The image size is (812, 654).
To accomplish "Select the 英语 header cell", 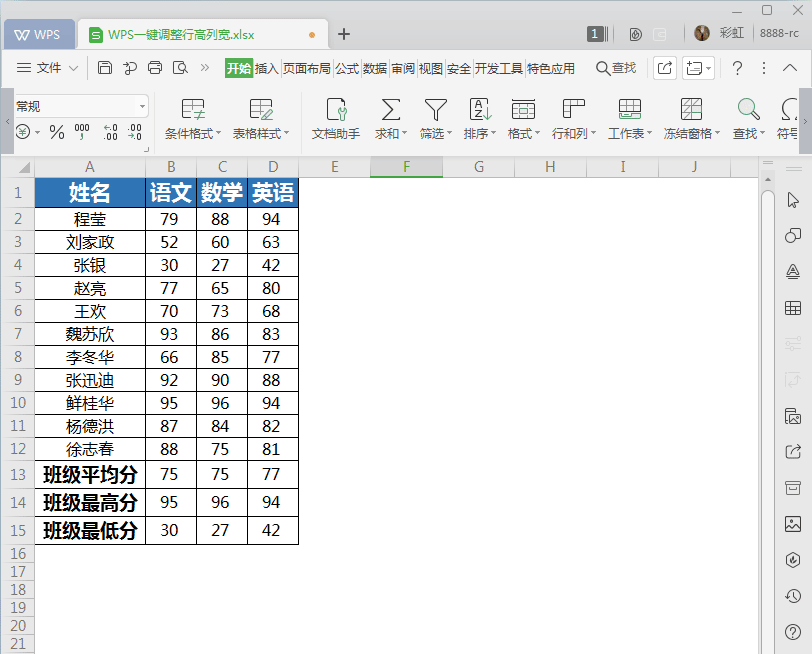I will (x=273, y=193).
